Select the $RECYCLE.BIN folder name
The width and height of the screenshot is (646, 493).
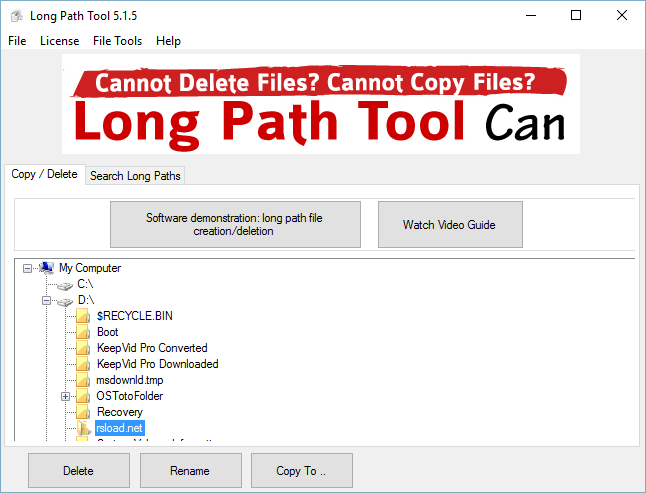135,316
